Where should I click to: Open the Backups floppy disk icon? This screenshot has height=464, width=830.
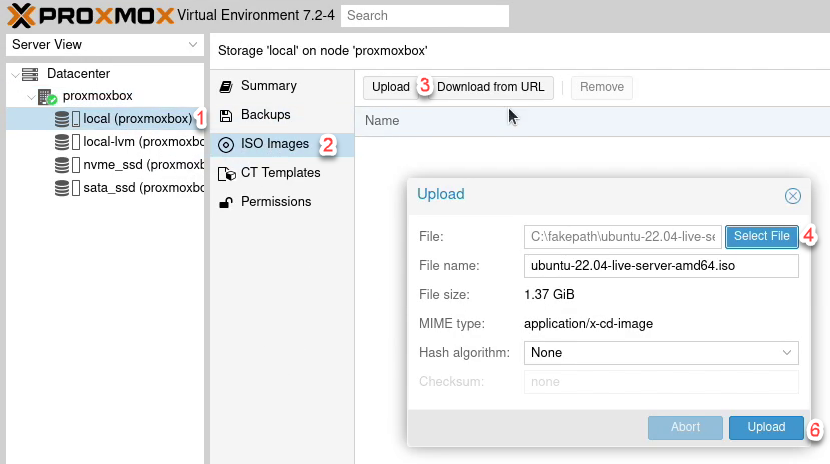click(x=226, y=115)
